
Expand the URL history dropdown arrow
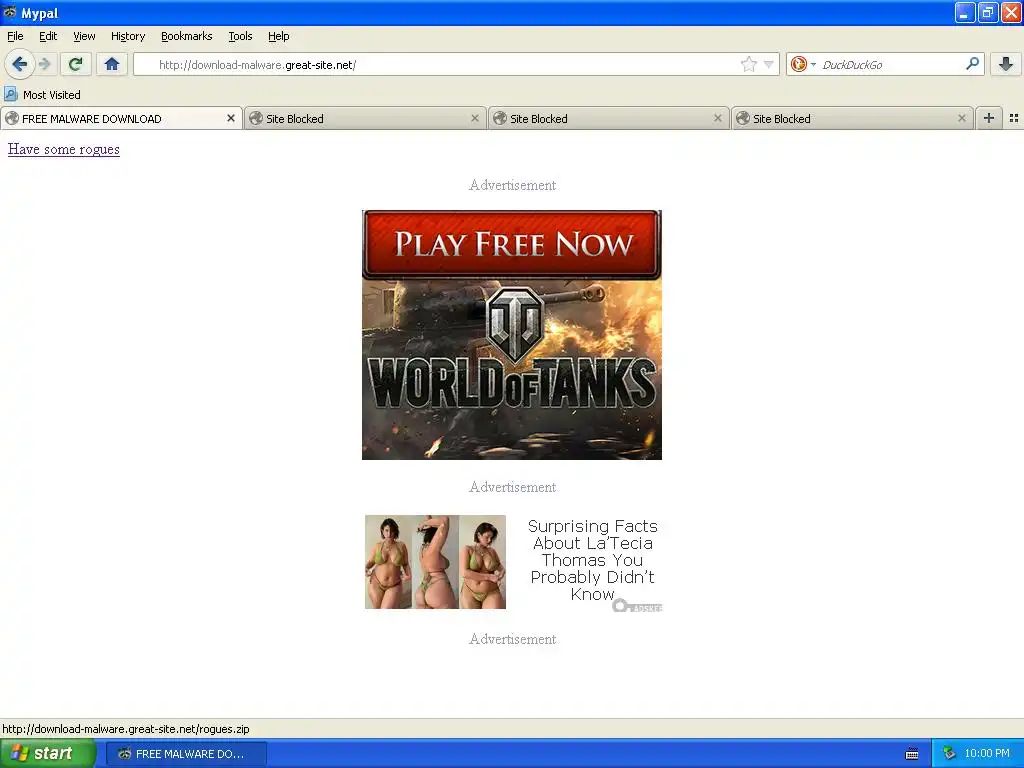click(x=769, y=64)
